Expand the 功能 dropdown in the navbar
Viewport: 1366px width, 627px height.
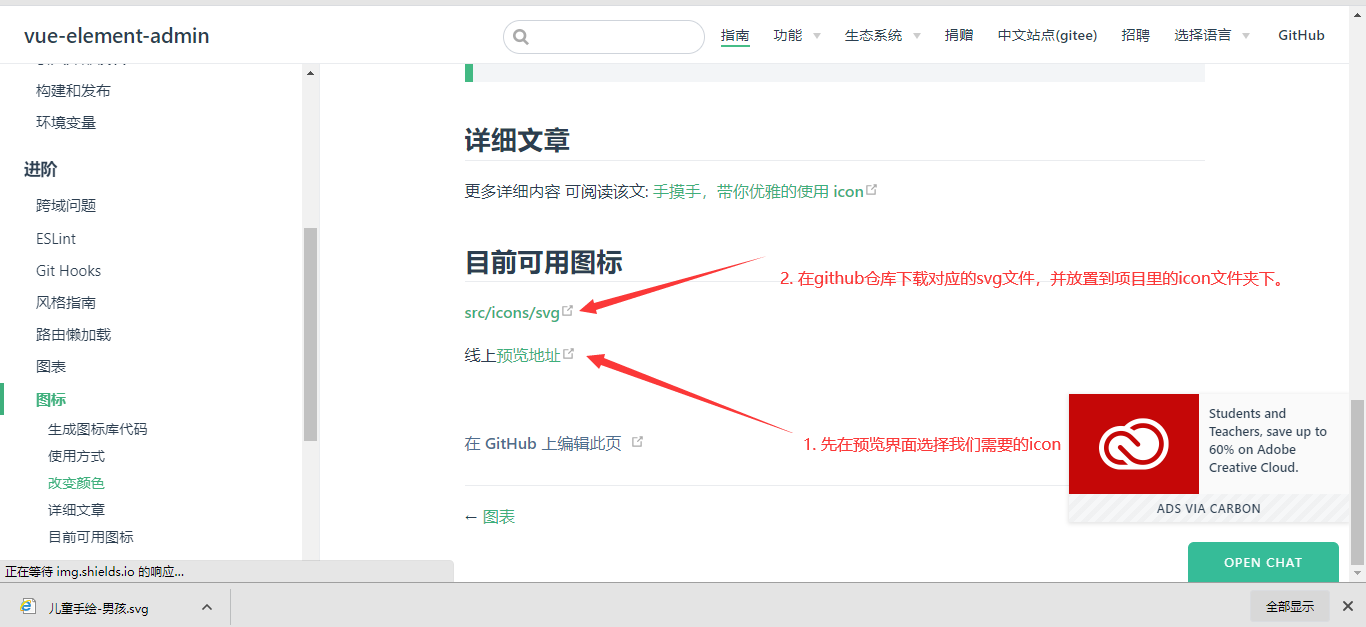tap(796, 35)
